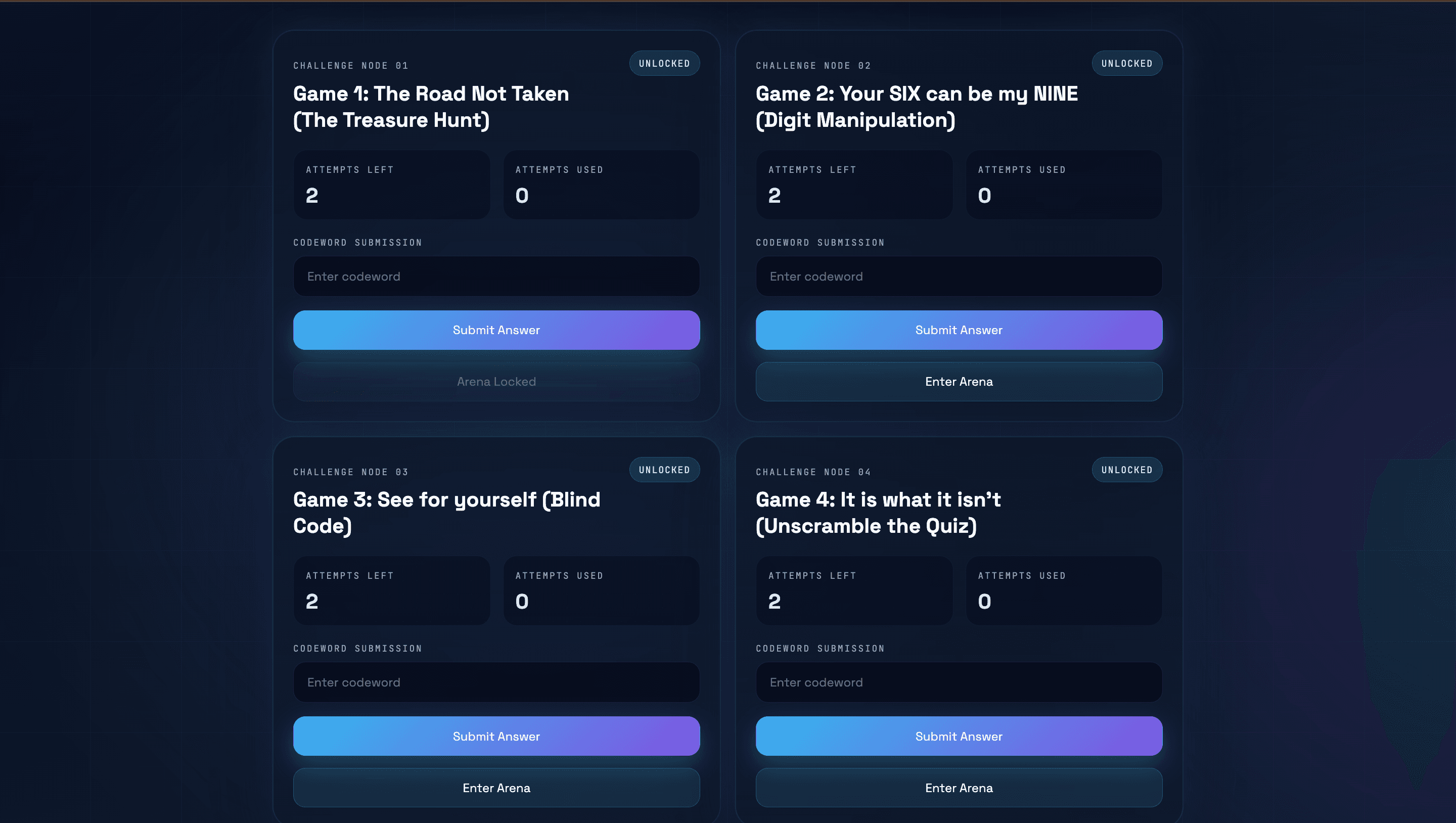This screenshot has width=1456, height=823.
Task: Click the Attempts Used counter for Game 3
Action: point(601,590)
